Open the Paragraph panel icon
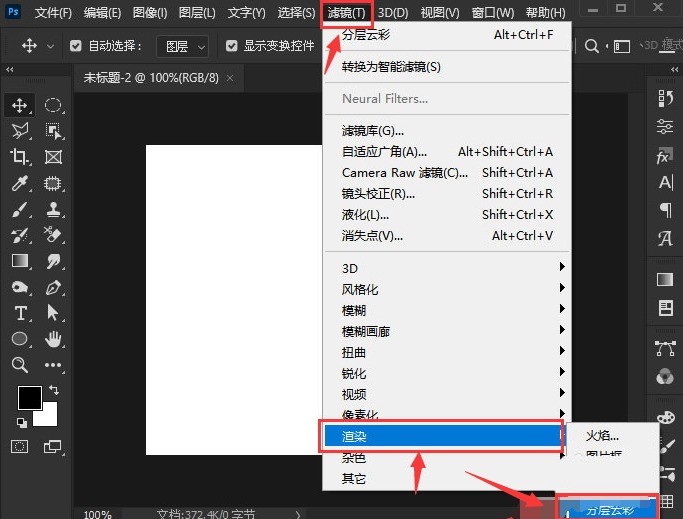The height and width of the screenshot is (519, 683). 665,210
